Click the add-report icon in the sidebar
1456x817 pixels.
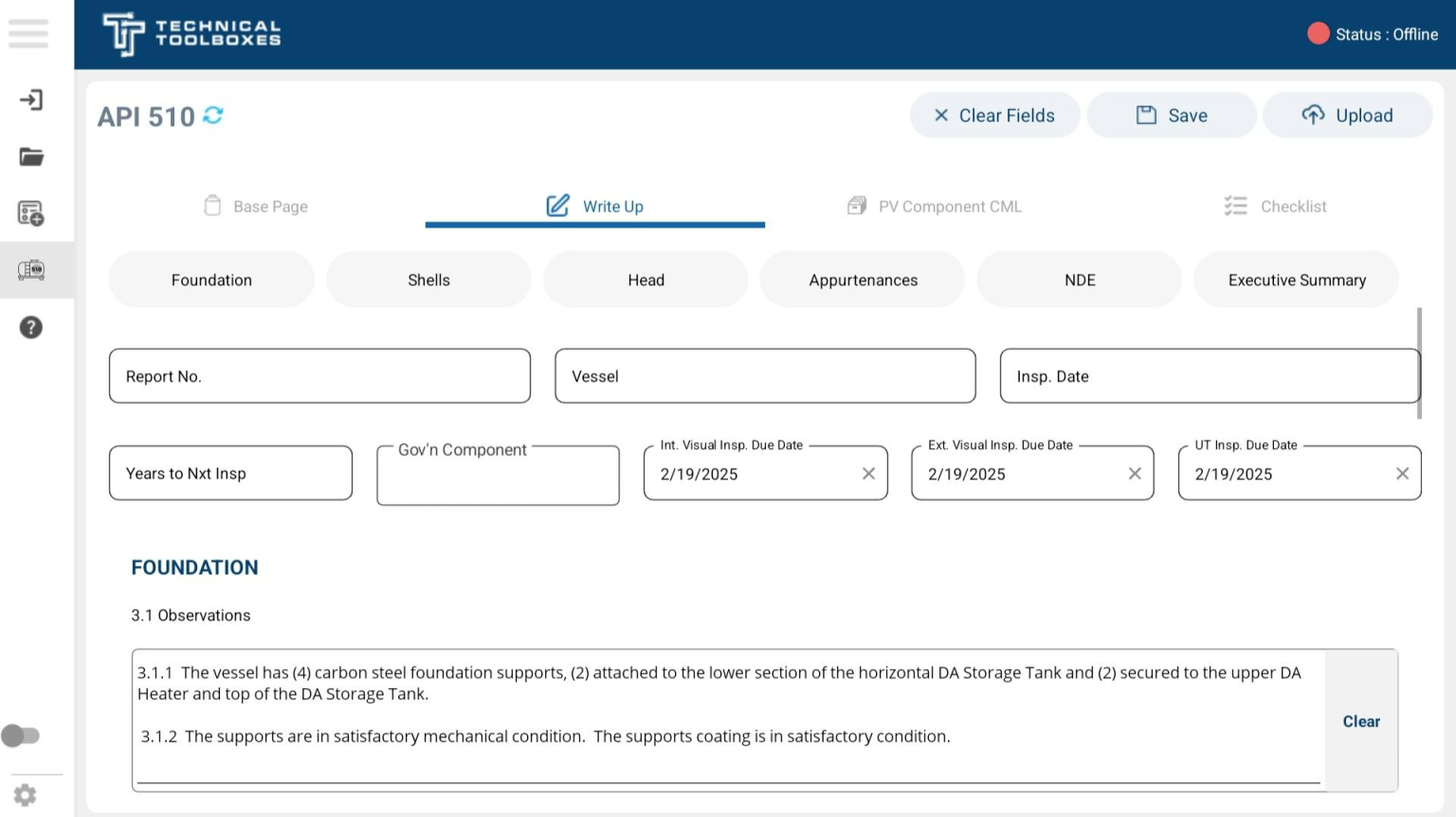[x=31, y=213]
